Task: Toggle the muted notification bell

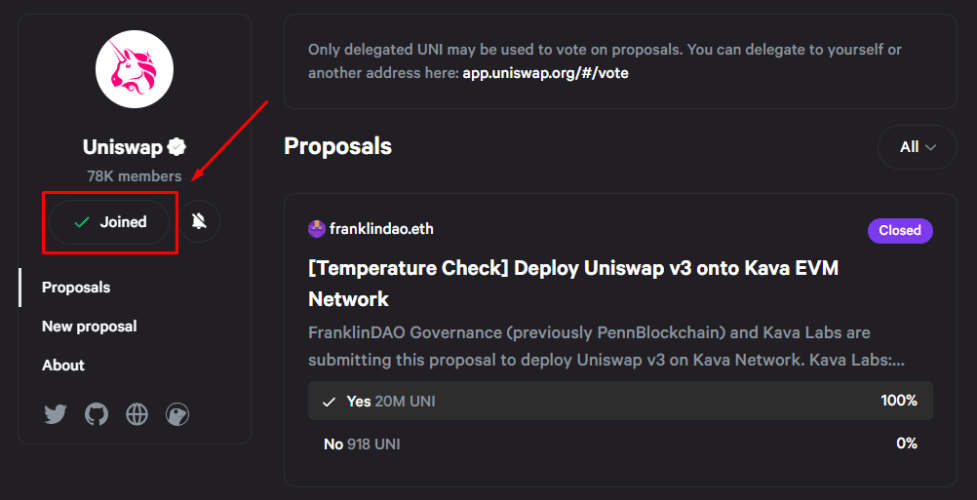Action: [x=199, y=221]
